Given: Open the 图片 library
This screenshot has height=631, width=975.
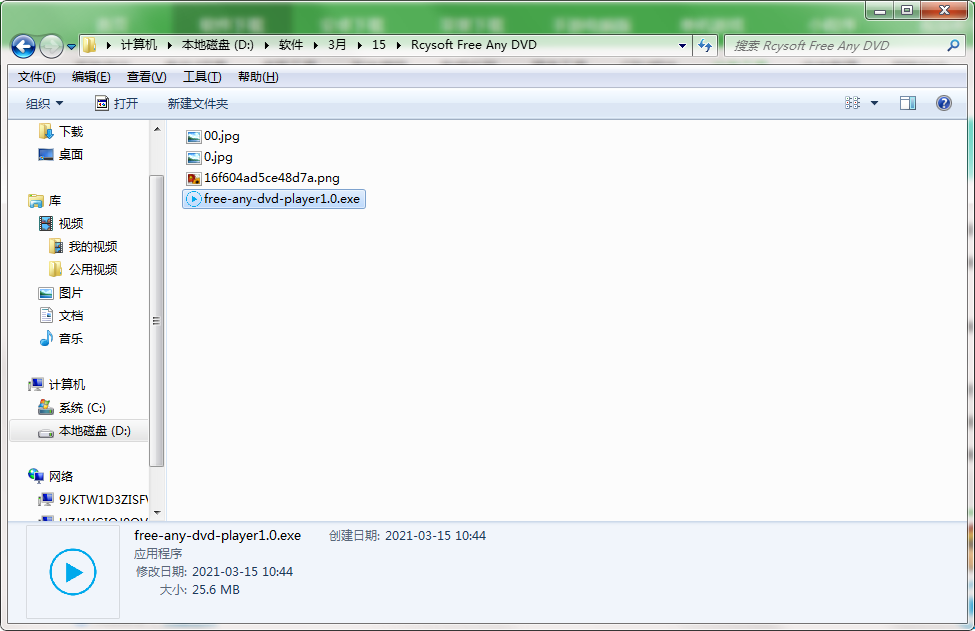Looking at the screenshot, I should point(61,292).
